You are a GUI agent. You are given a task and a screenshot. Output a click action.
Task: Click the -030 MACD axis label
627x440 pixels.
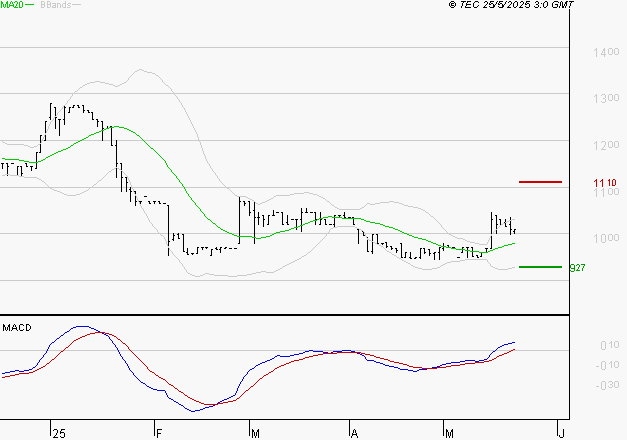[607, 385]
